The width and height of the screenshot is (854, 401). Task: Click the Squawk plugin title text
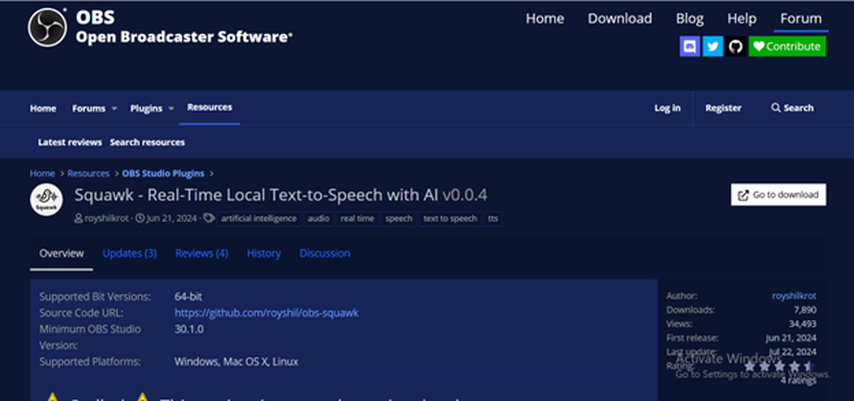click(x=281, y=195)
